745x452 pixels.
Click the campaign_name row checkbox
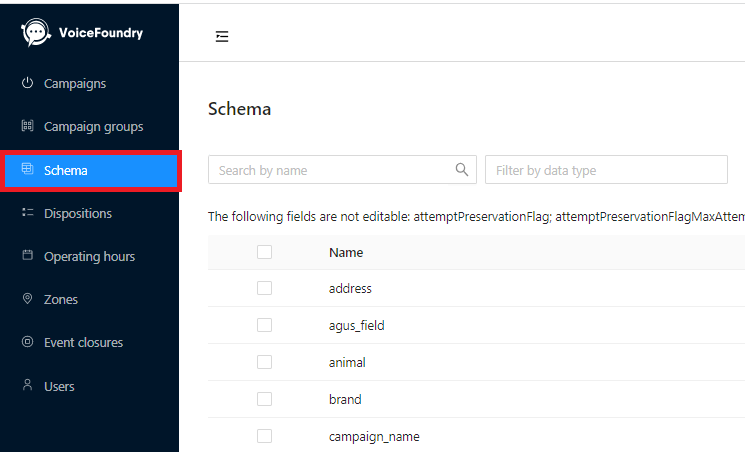pyautogui.click(x=264, y=436)
